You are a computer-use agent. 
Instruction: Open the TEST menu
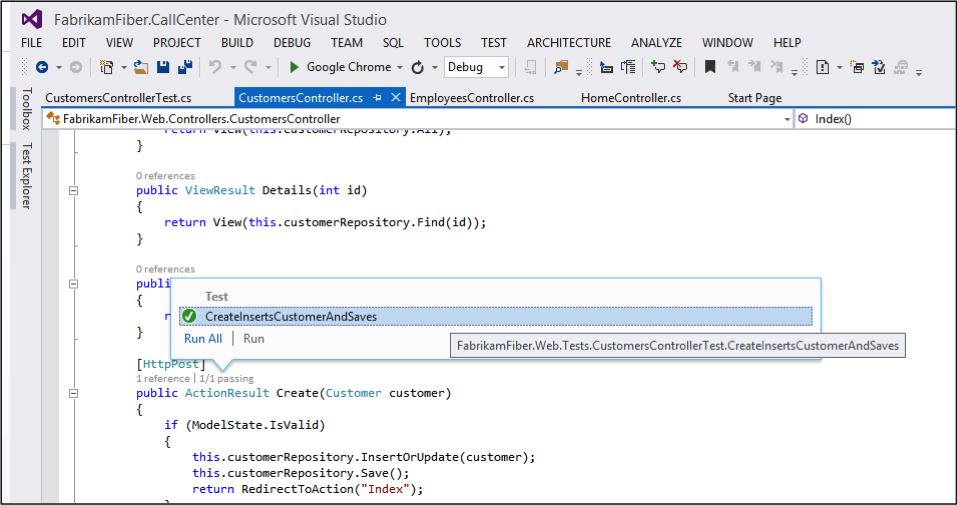point(494,43)
